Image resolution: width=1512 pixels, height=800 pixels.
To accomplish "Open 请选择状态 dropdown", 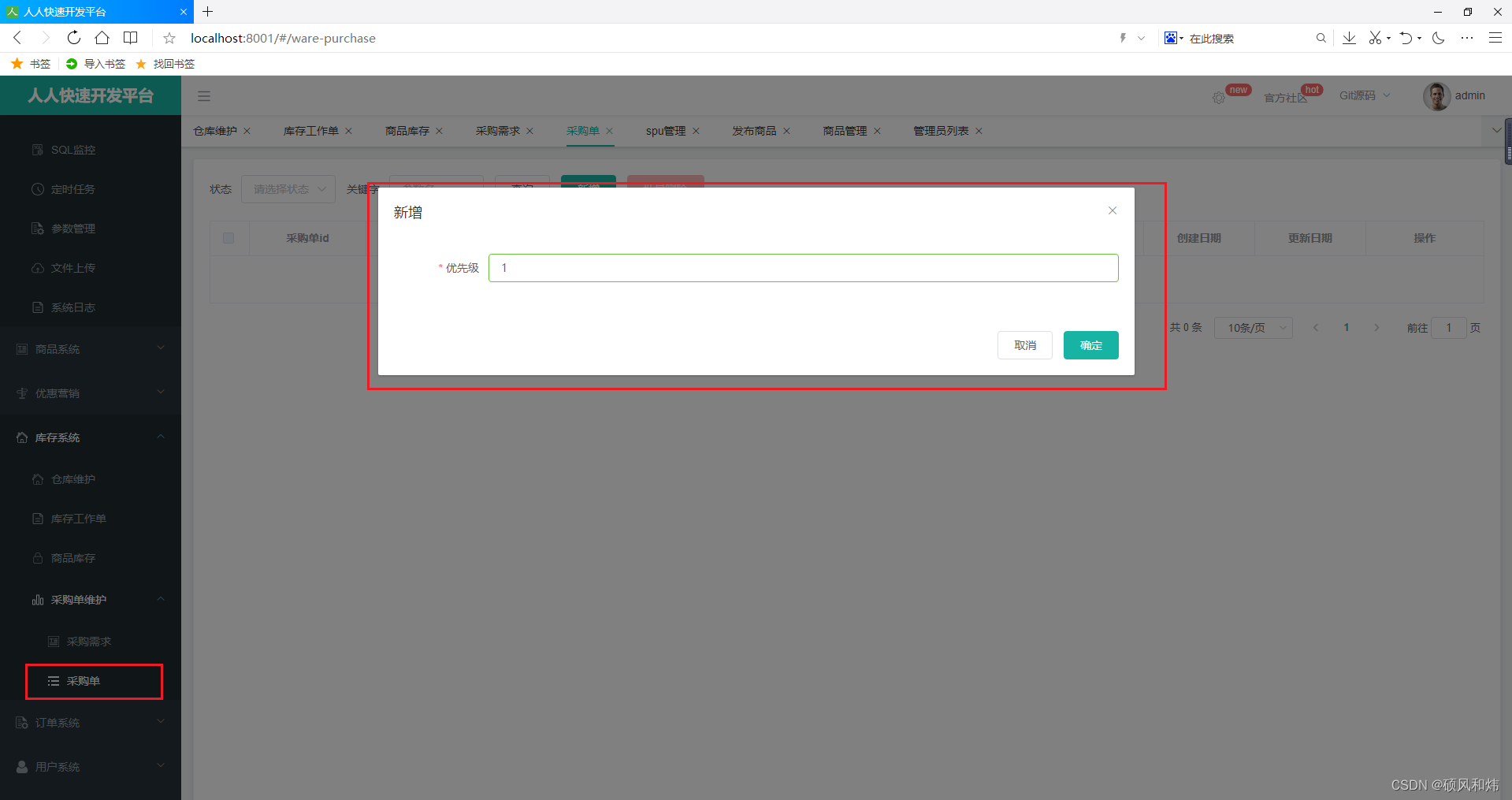I will click(x=288, y=189).
